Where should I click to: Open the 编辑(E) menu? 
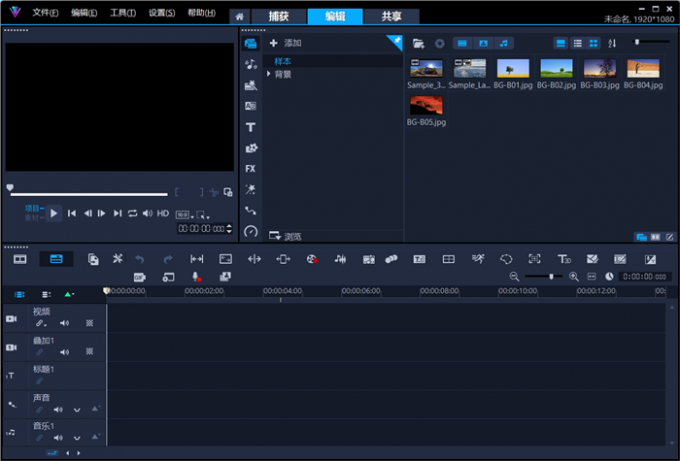click(84, 13)
